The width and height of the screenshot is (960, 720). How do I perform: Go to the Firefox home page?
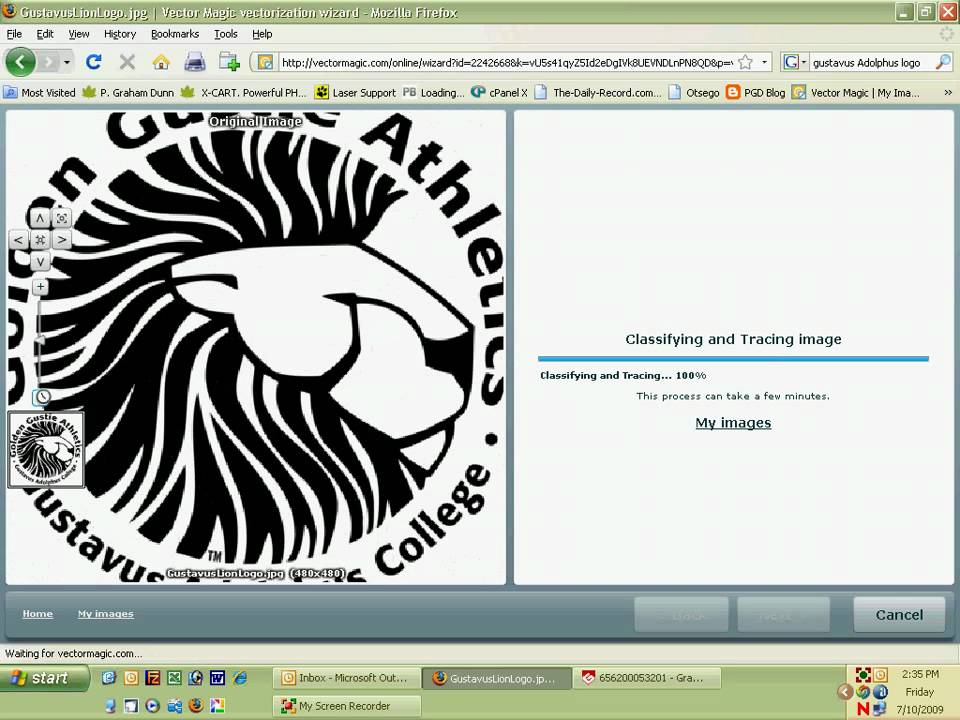pyautogui.click(x=161, y=62)
